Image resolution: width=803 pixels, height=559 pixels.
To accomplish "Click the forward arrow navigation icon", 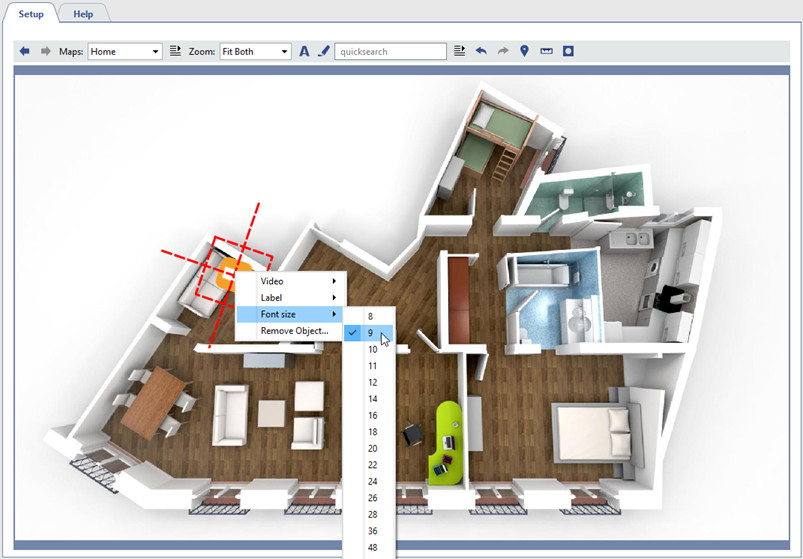I will (x=45, y=51).
